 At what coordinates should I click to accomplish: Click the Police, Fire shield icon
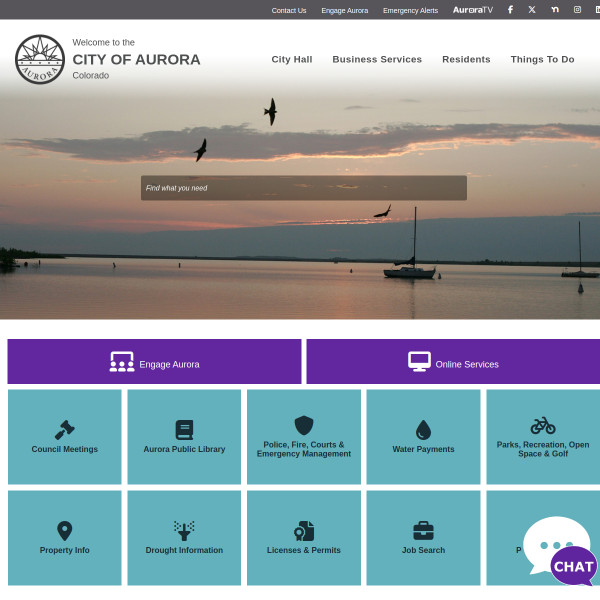click(x=304, y=425)
